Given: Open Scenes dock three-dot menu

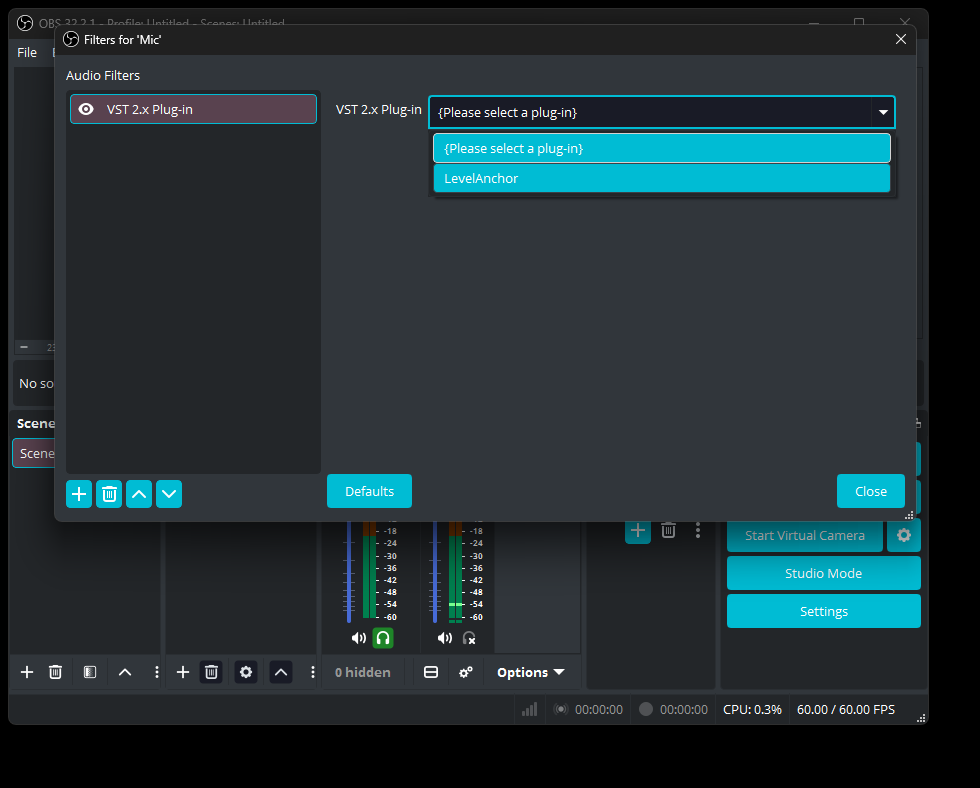Looking at the screenshot, I should (x=156, y=672).
